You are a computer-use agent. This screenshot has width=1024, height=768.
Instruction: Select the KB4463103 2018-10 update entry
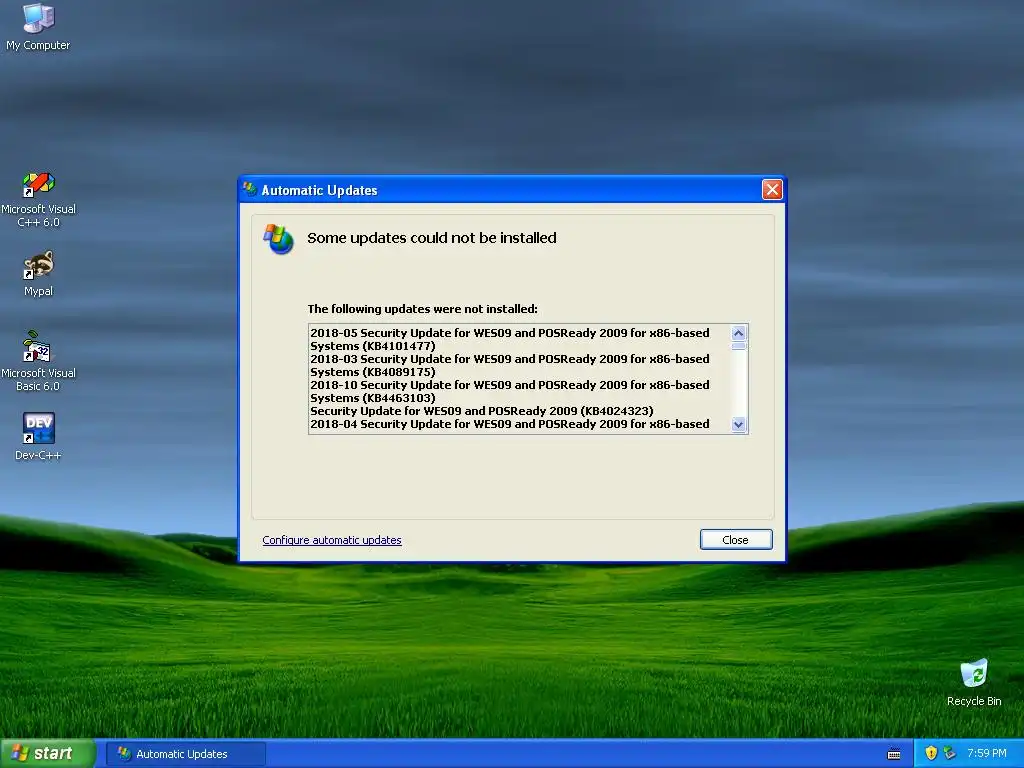coord(509,391)
